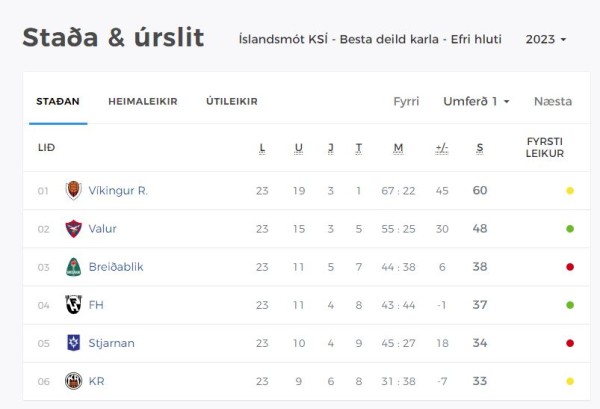Open the 2023 season dropdown
The height and width of the screenshot is (409, 600).
pyautogui.click(x=546, y=39)
